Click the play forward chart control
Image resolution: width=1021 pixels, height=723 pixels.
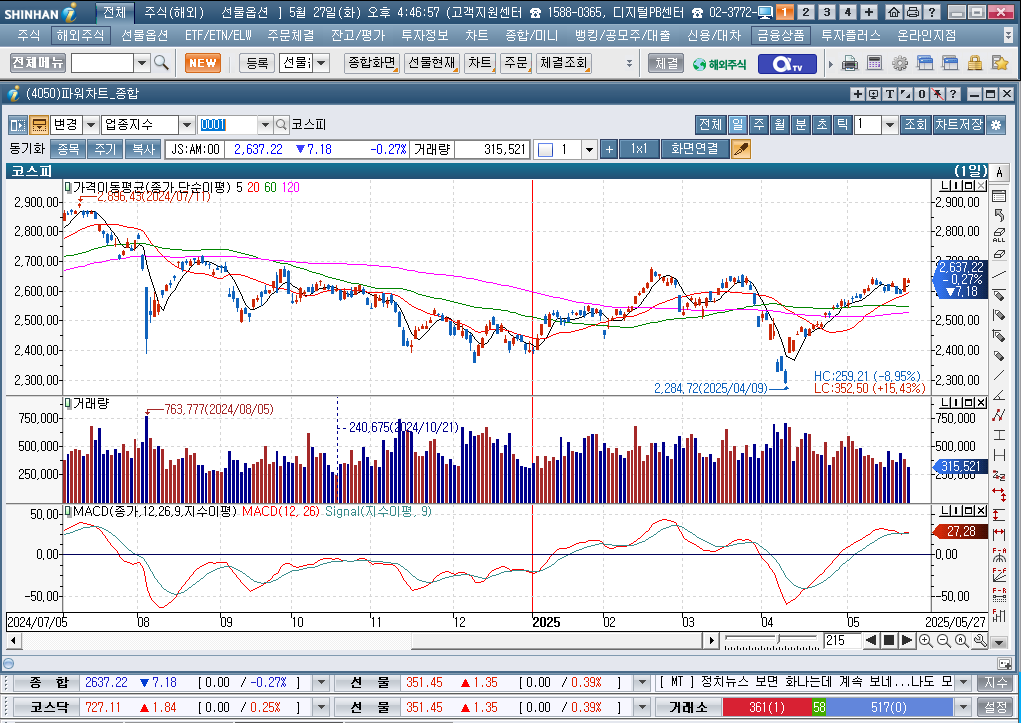(x=906, y=641)
